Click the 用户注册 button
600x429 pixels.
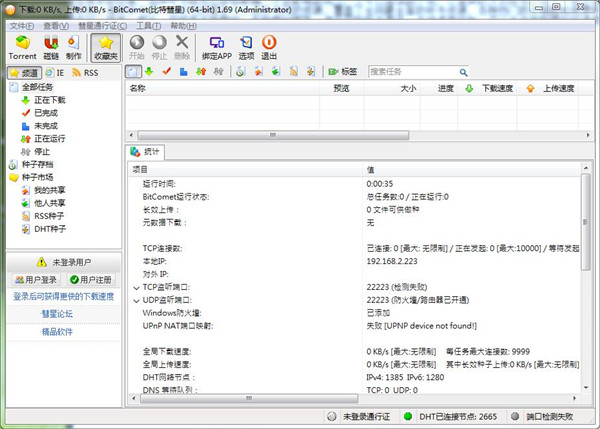point(91,280)
